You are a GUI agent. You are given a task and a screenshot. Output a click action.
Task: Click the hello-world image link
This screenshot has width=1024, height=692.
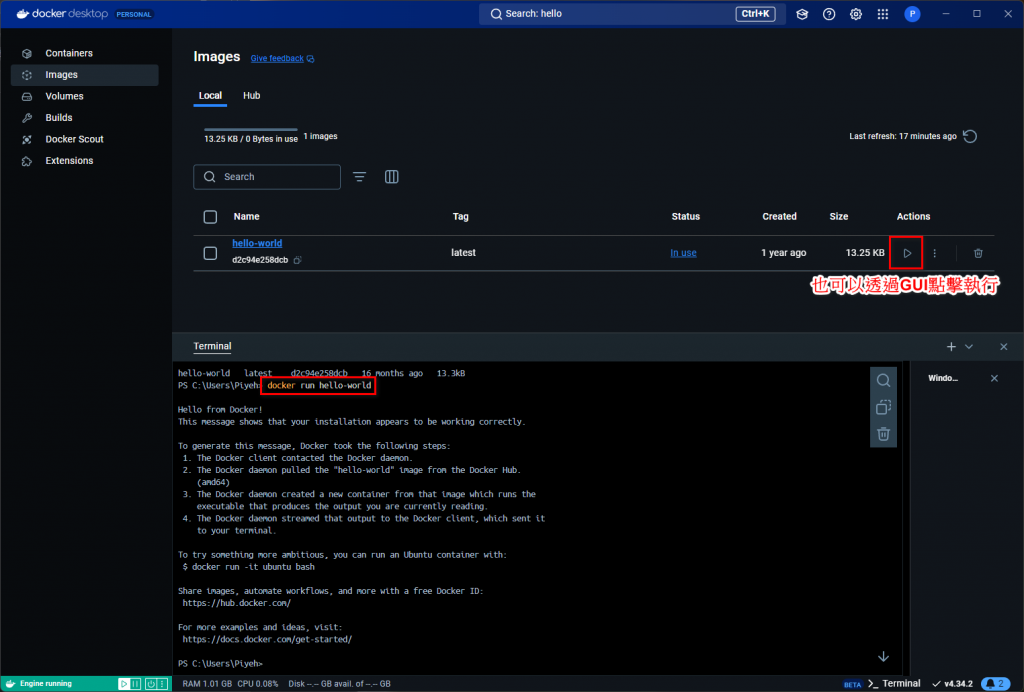pos(257,243)
